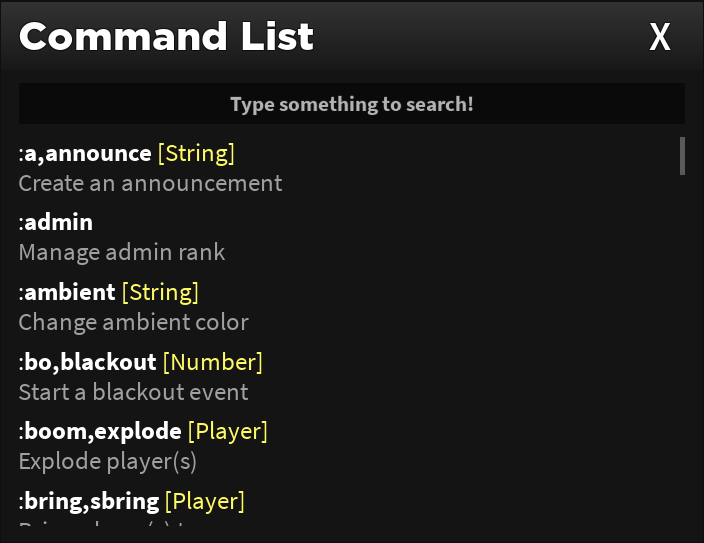The width and height of the screenshot is (704, 543).
Task: Click the "Explode player(s)" description text
Action: [x=107, y=461]
